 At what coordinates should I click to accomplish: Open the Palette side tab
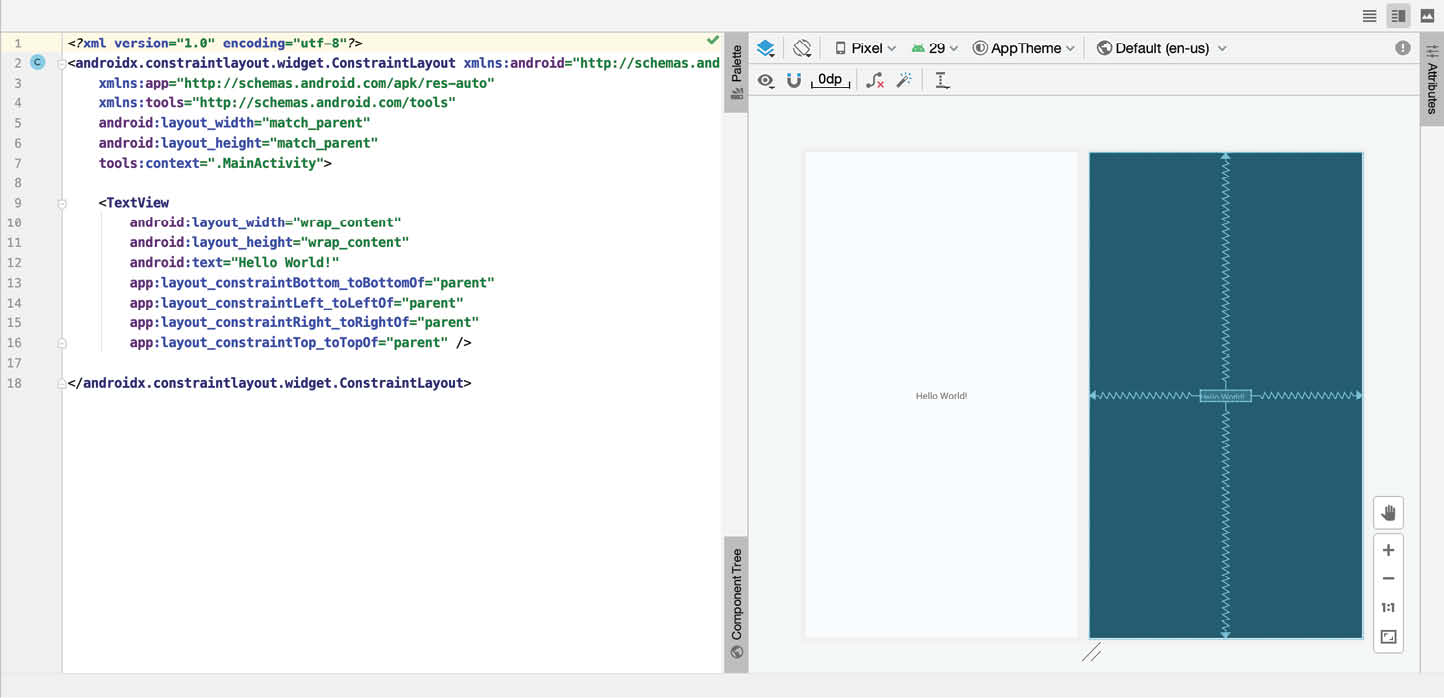click(x=736, y=72)
